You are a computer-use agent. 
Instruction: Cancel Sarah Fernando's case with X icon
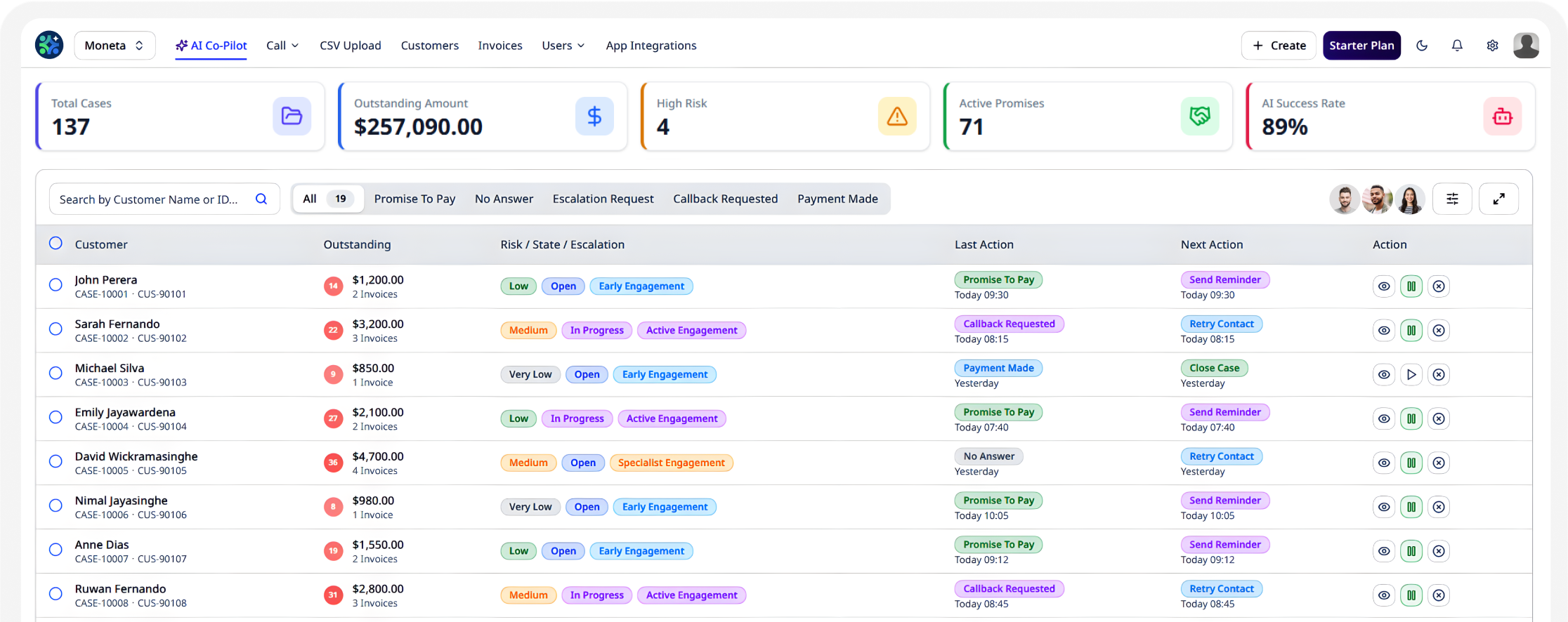pos(1439,331)
